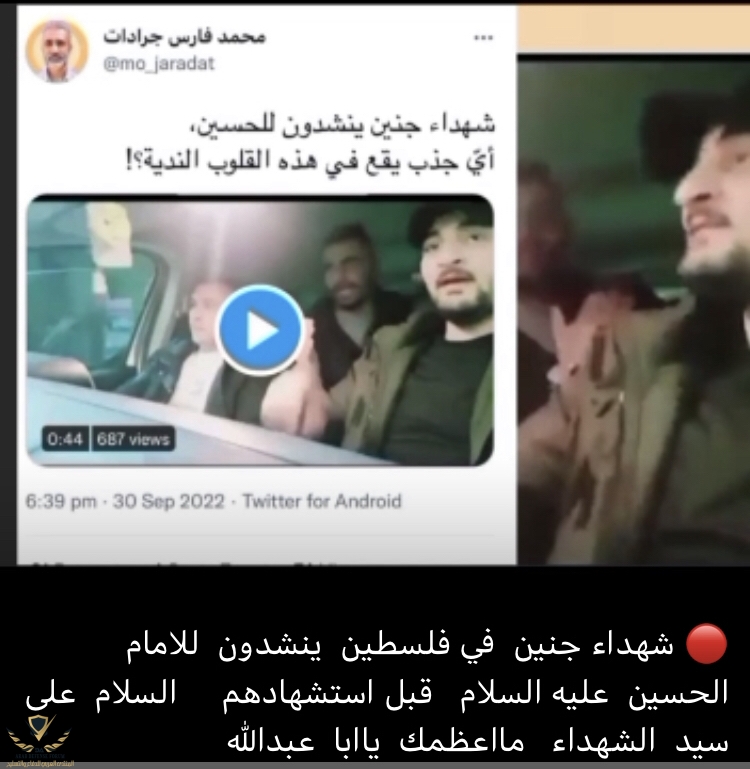The width and height of the screenshot is (750, 769).
Task: Select the tweet line أيّ جذب يقع في هذه القلوب الندية
Action: tap(310, 160)
